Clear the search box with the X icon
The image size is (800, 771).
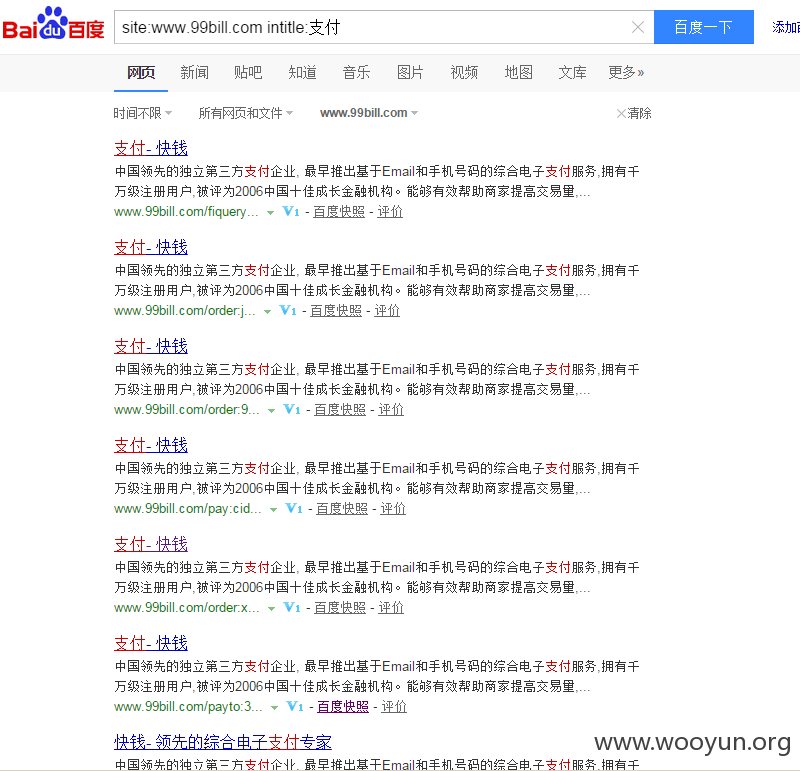(638, 27)
